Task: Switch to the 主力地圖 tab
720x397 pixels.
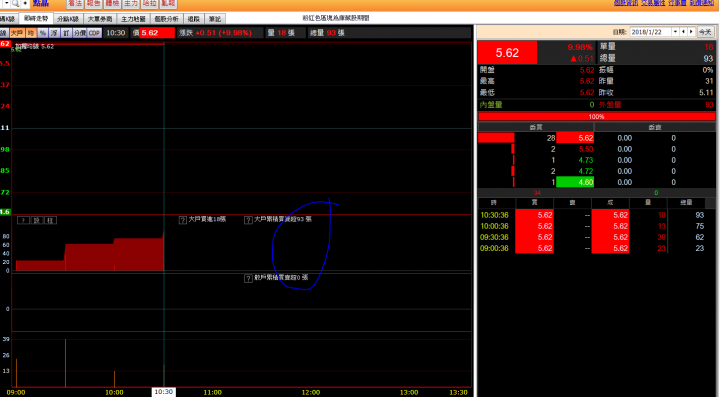Action: click(x=133, y=19)
